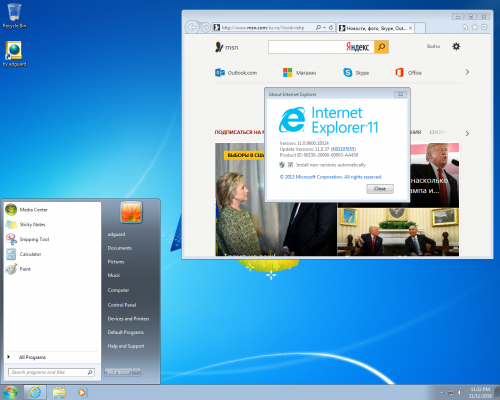Open adguard user folder link
The image size is (500, 400).
[x=116, y=234]
